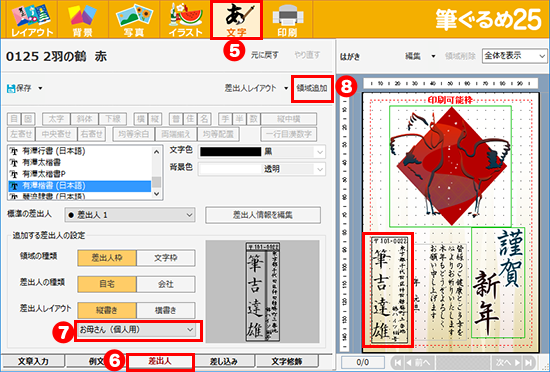Click やり直す redo
The image size is (550, 372).
coord(307,55)
